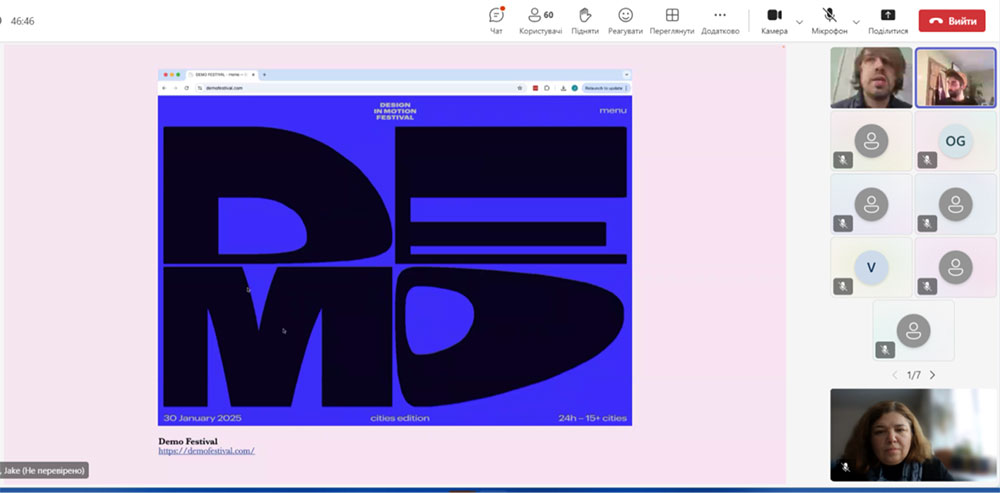Image resolution: width=1000 pixels, height=493 pixels.
Task: Click the Design in Motion Festival logo
Action: point(395,111)
